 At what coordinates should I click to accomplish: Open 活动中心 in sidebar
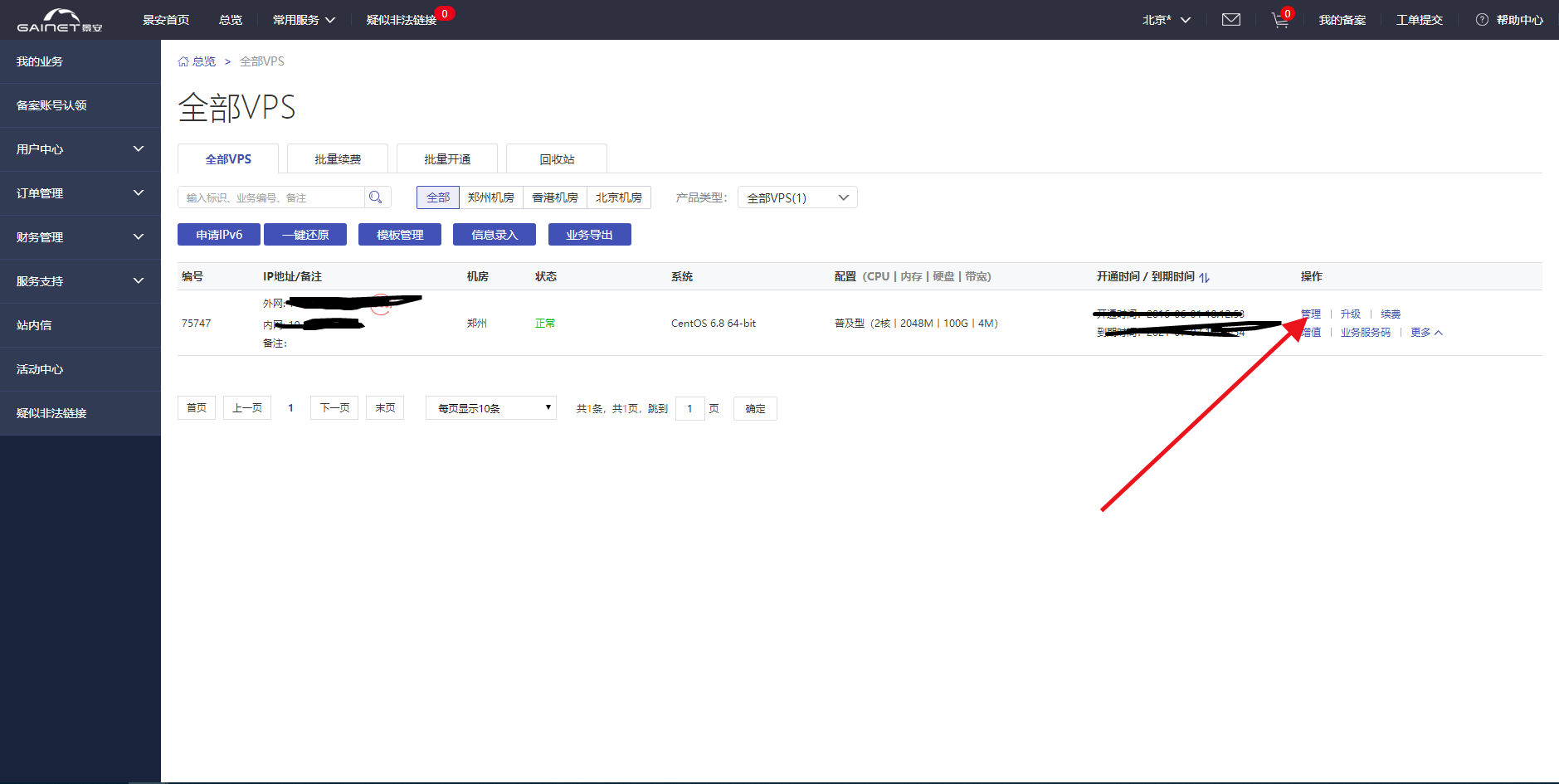coord(80,369)
